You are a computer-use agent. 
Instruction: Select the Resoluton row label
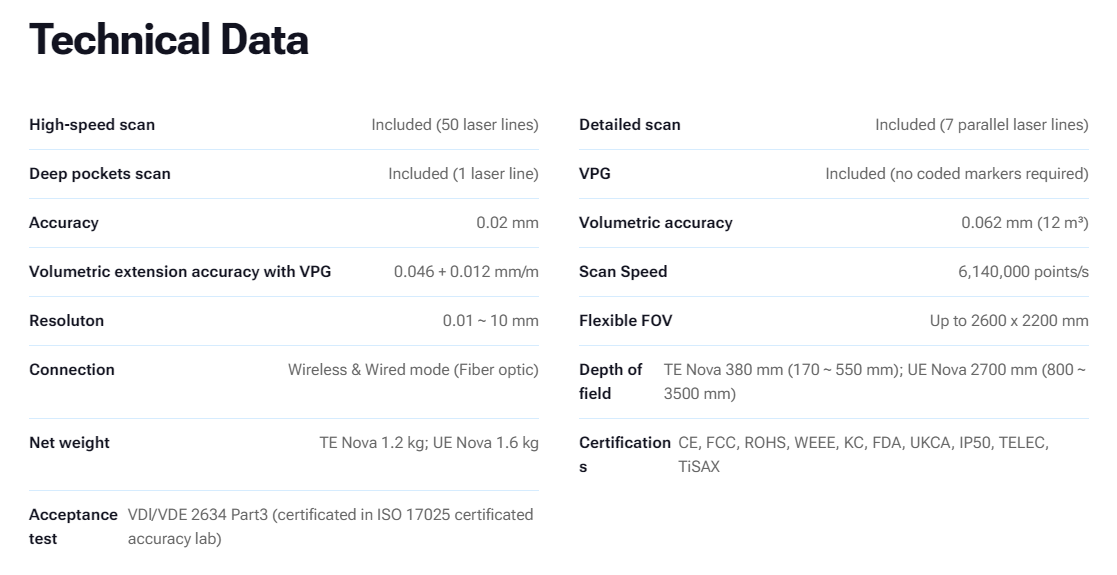[66, 321]
